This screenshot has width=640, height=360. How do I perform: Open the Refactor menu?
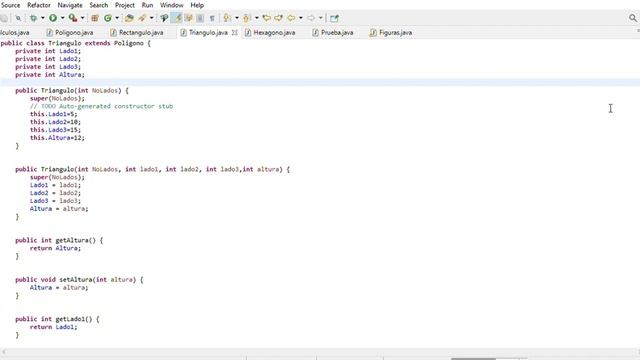(x=39, y=5)
